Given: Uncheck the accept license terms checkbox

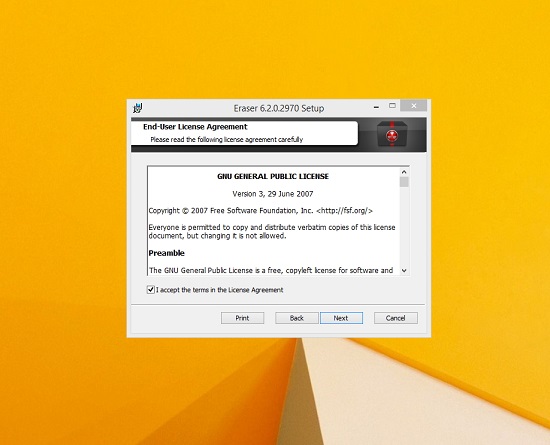Looking at the screenshot, I should click(x=150, y=290).
